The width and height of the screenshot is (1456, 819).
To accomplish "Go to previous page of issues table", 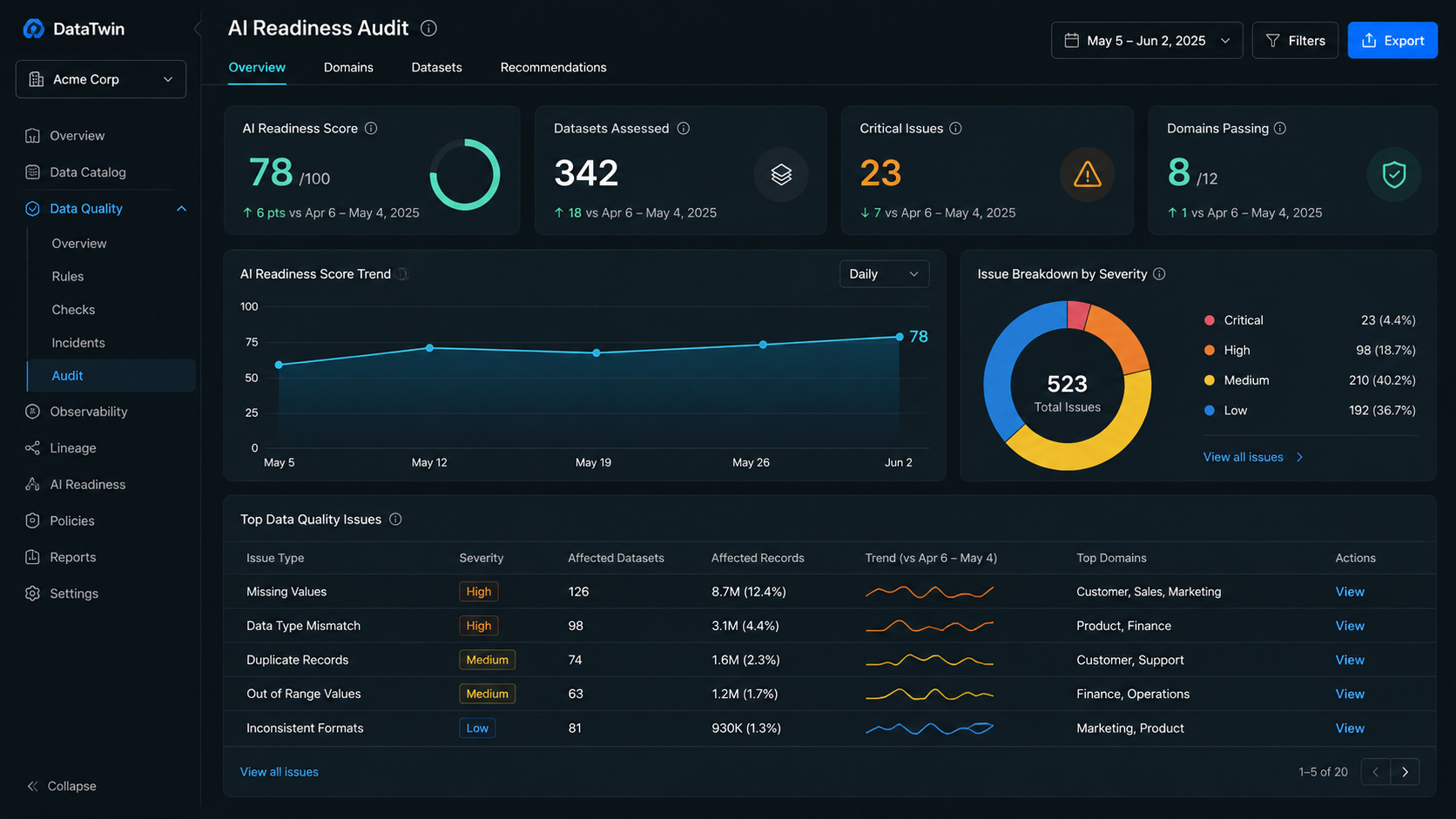I will click(1376, 772).
